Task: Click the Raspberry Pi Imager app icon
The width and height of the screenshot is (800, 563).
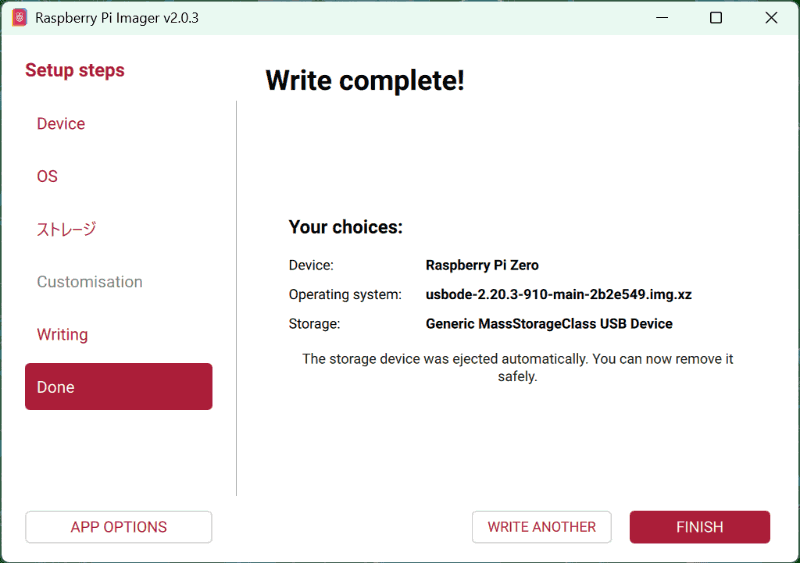Action: [x=19, y=18]
